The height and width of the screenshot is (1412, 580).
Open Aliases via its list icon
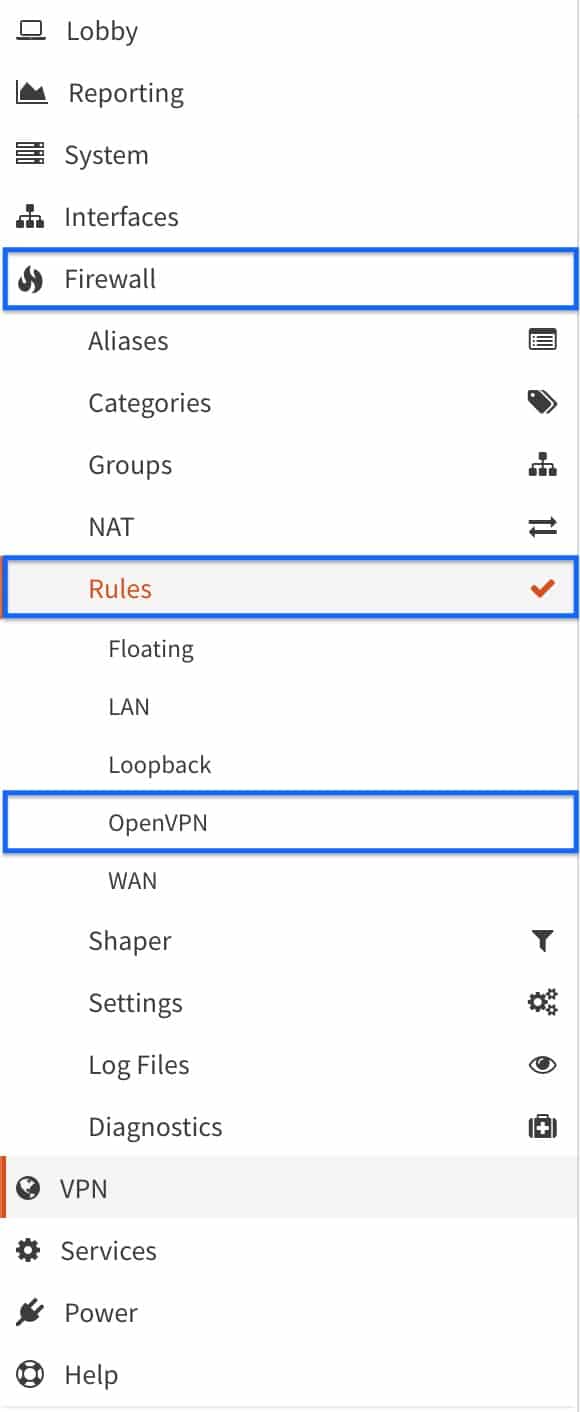click(x=542, y=340)
